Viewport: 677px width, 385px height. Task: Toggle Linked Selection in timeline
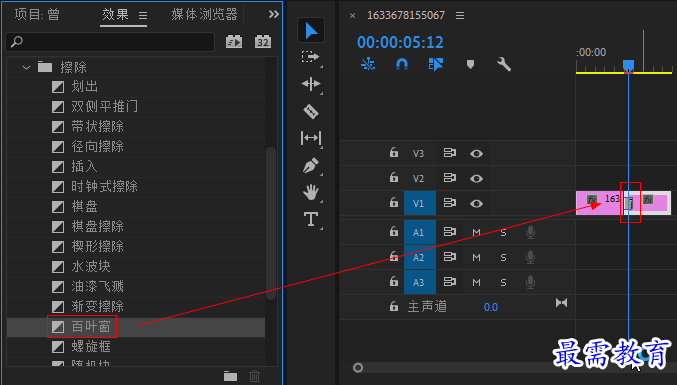(436, 64)
